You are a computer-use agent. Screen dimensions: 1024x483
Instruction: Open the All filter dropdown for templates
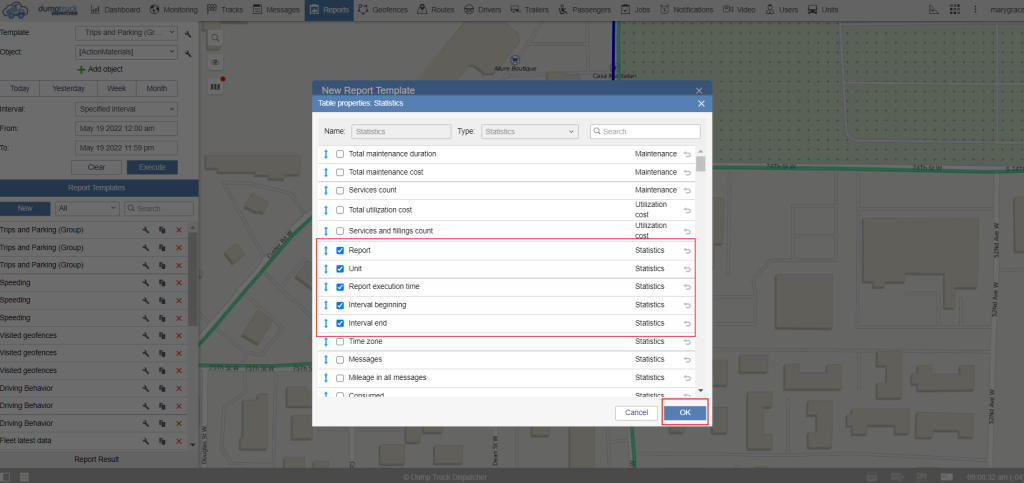[84, 208]
